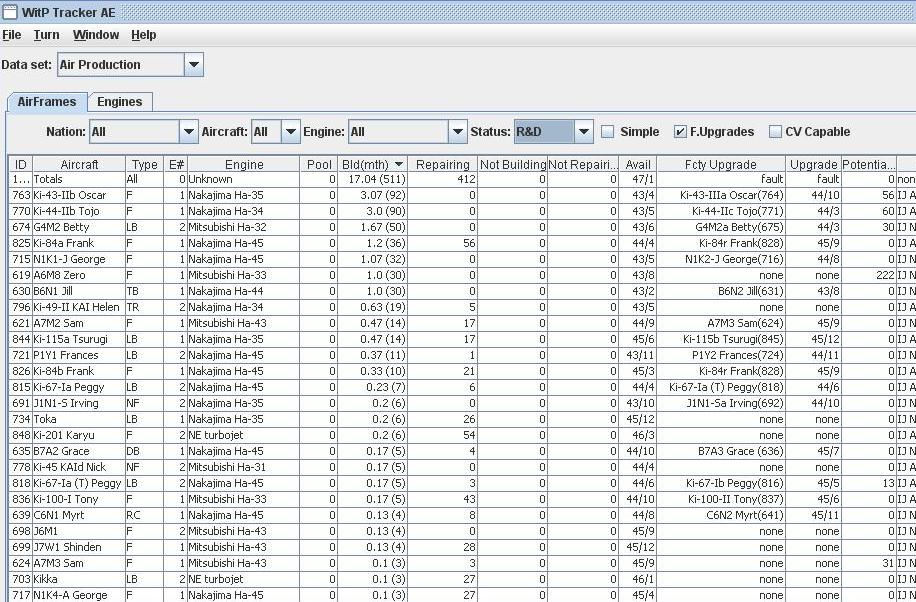Click the Ki-67-Ib Peggy(816) upgrade cell
The height and width of the screenshot is (602, 916).
(721, 483)
